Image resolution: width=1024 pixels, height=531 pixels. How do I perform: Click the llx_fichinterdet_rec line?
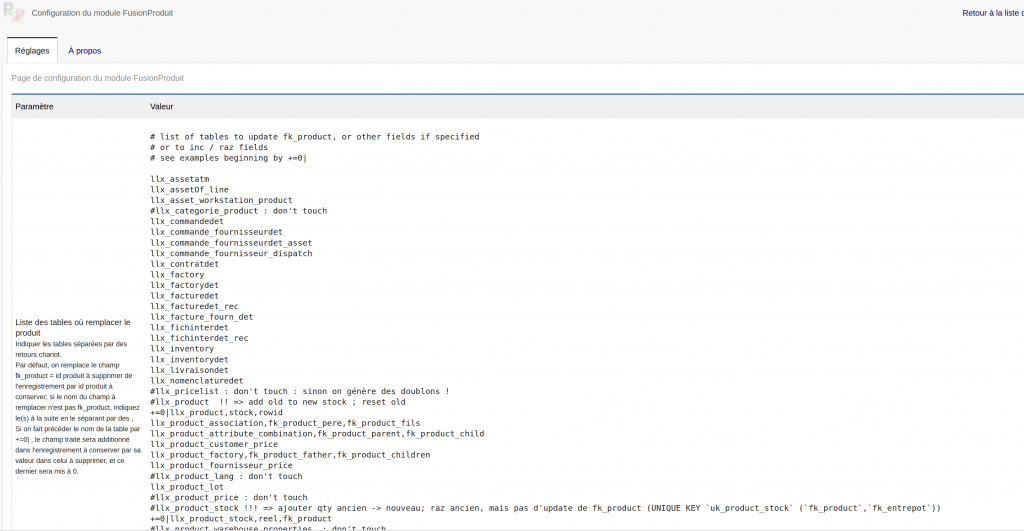click(x=199, y=338)
